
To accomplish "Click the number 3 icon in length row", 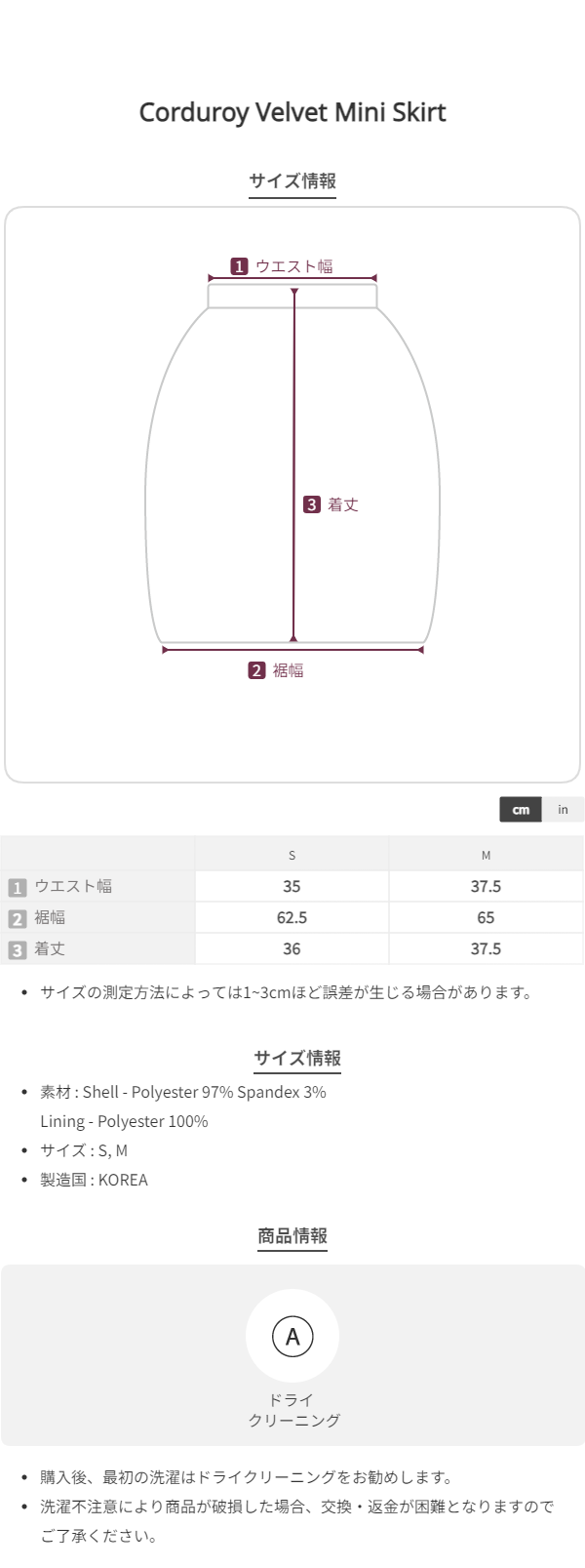I will coord(17,949).
